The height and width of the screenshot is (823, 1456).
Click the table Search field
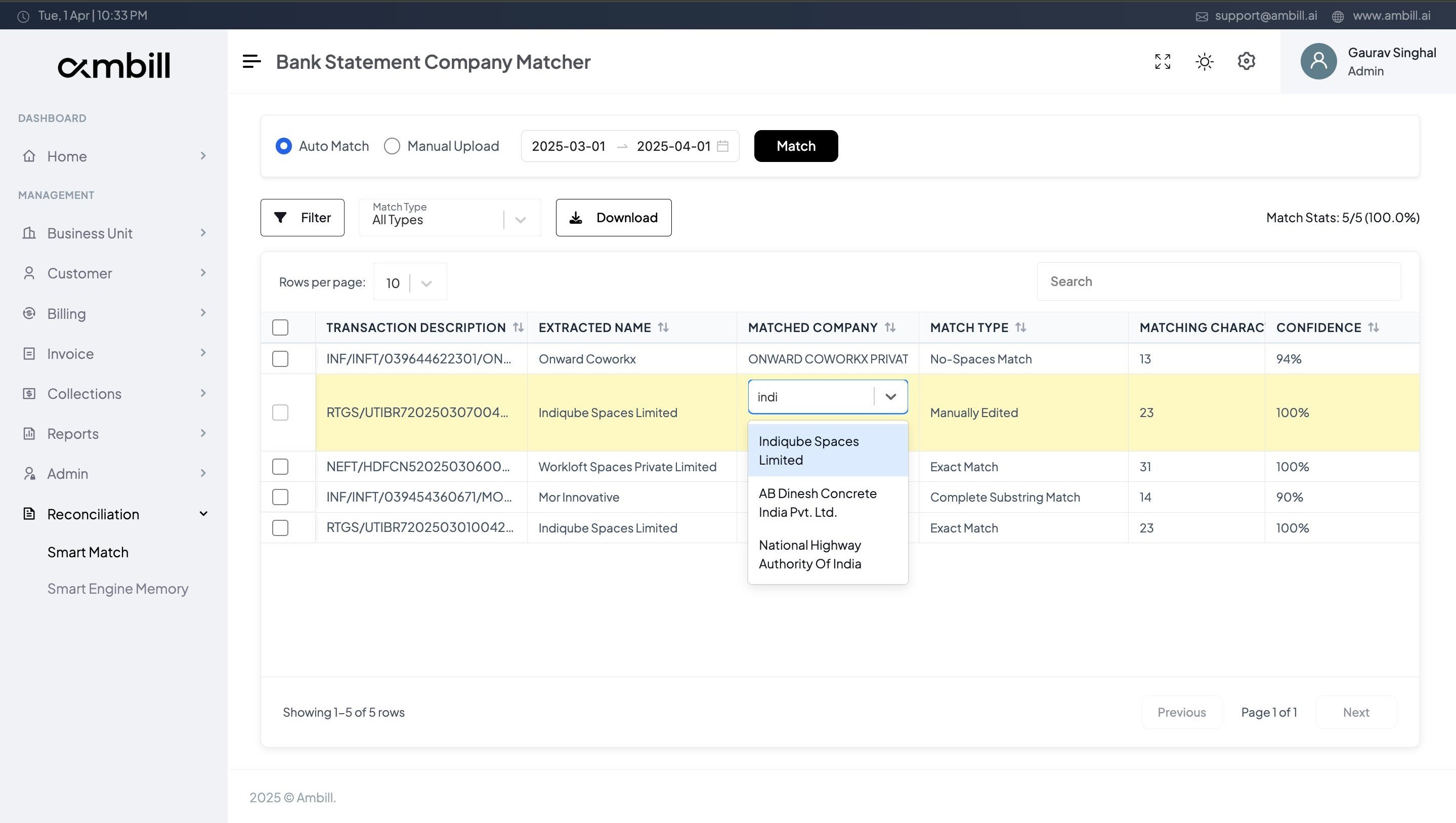(x=1219, y=281)
